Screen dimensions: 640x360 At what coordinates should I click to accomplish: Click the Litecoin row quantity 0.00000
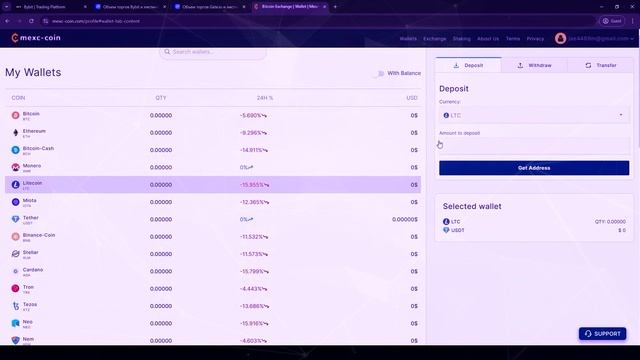pyautogui.click(x=161, y=185)
